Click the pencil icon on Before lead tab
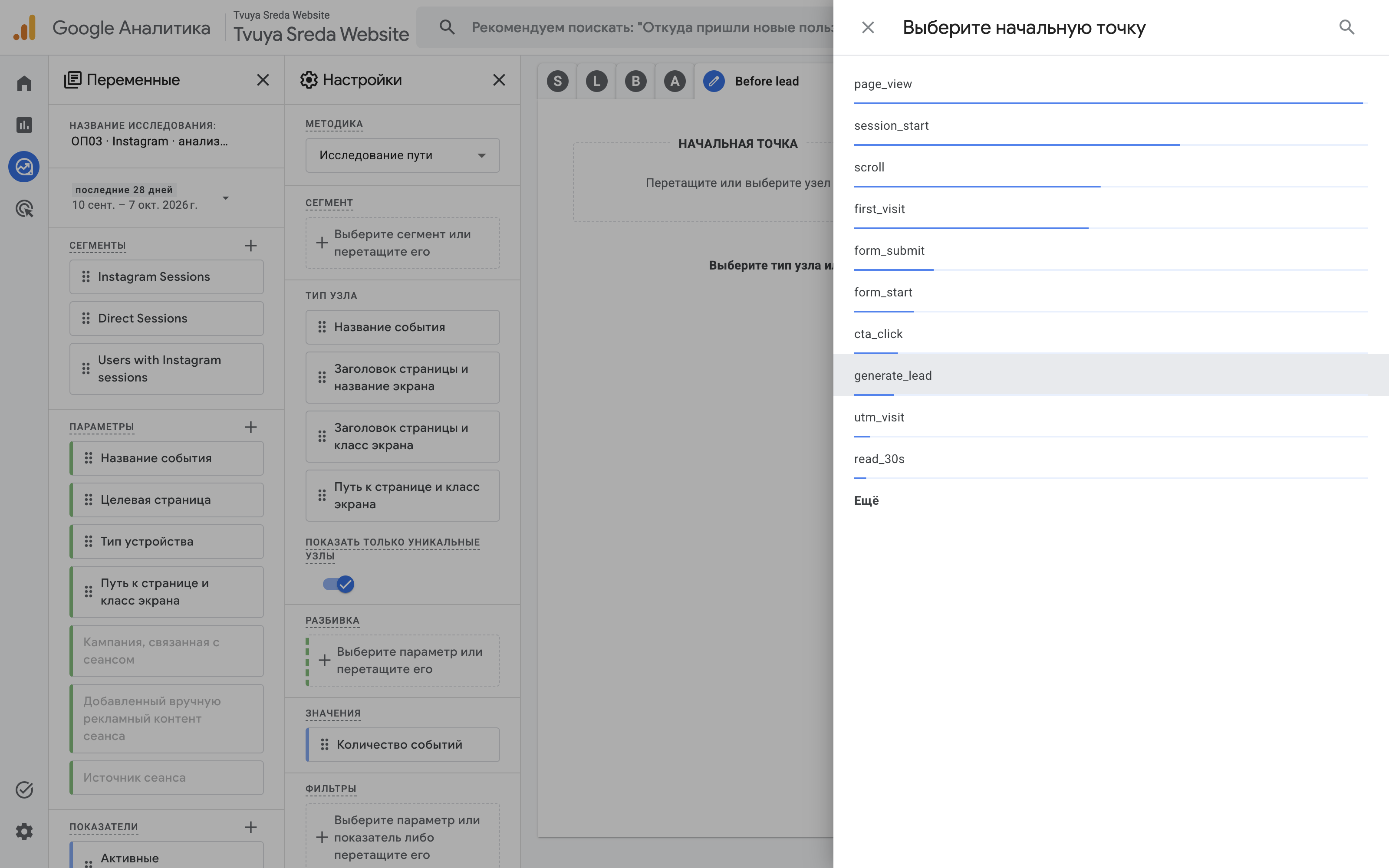 click(x=714, y=81)
